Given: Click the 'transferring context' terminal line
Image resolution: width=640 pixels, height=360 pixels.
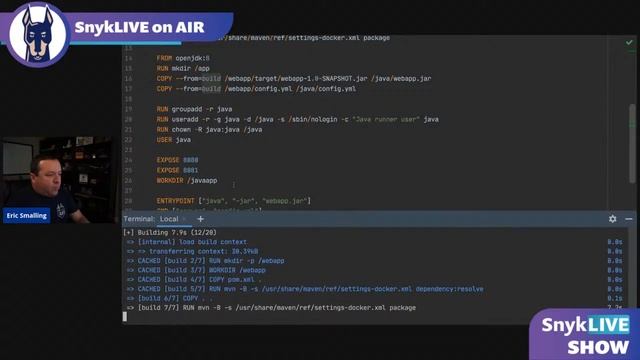Looking at the screenshot, I should (x=192, y=251).
